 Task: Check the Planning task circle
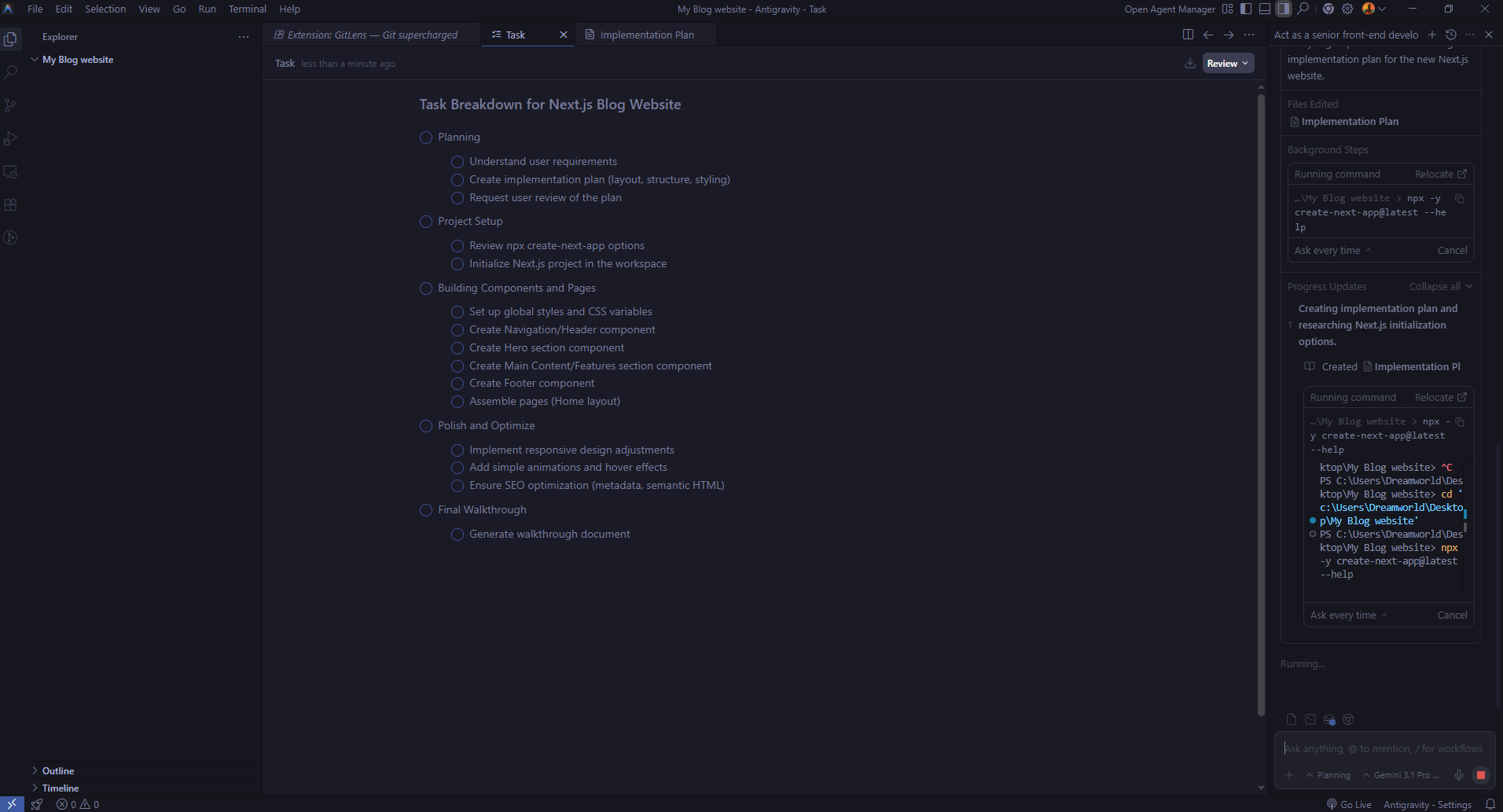[426, 138]
